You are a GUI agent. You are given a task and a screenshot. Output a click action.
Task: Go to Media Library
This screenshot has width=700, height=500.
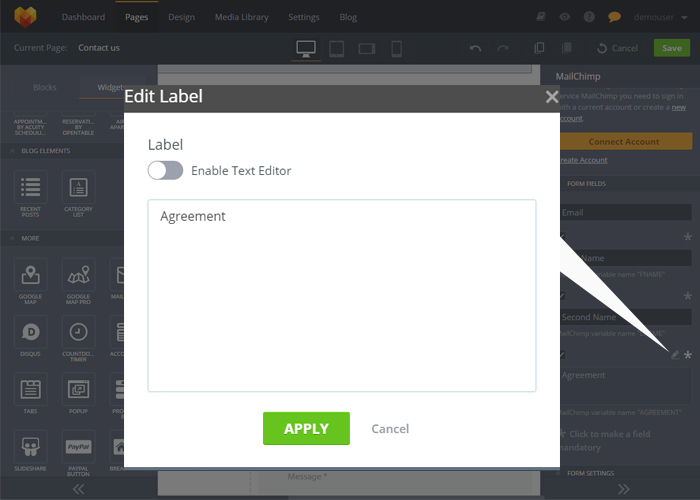[x=242, y=17]
